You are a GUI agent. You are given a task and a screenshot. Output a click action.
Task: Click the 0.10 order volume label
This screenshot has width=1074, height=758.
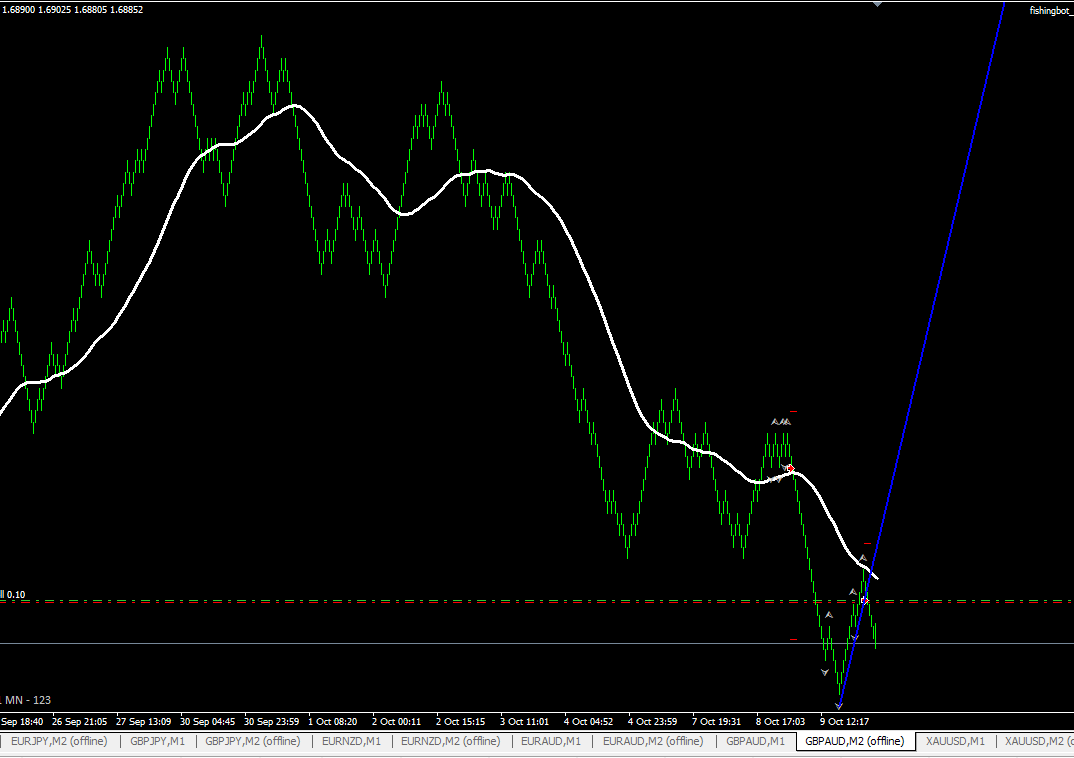16,594
